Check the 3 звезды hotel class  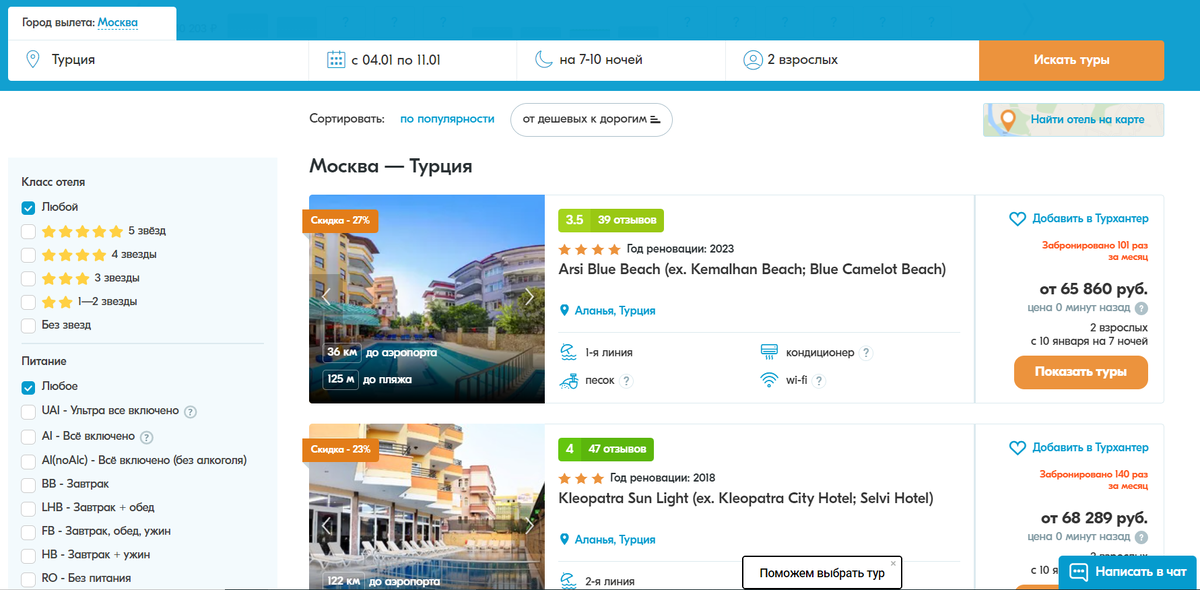[x=28, y=278]
